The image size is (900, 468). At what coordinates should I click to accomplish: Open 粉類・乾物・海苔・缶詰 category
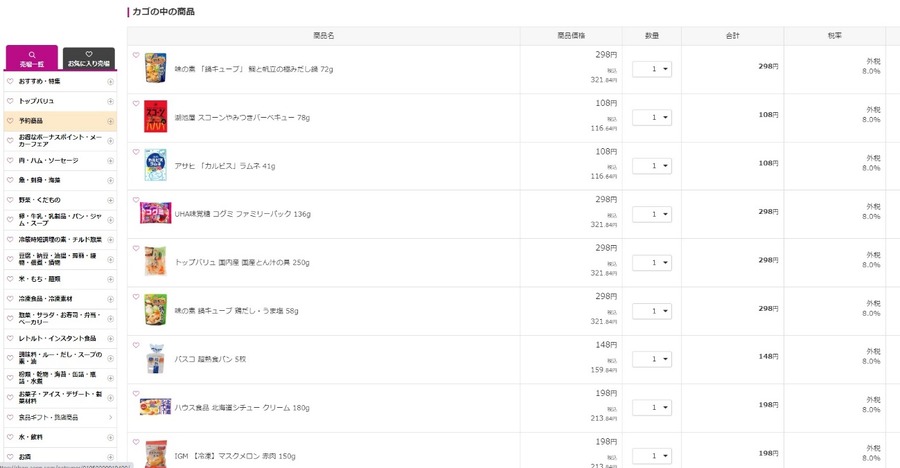point(57,378)
